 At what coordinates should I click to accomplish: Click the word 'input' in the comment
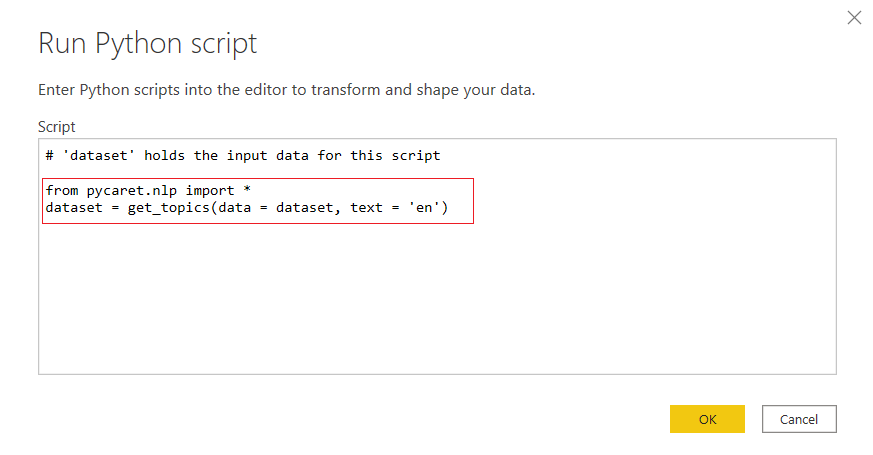click(247, 156)
